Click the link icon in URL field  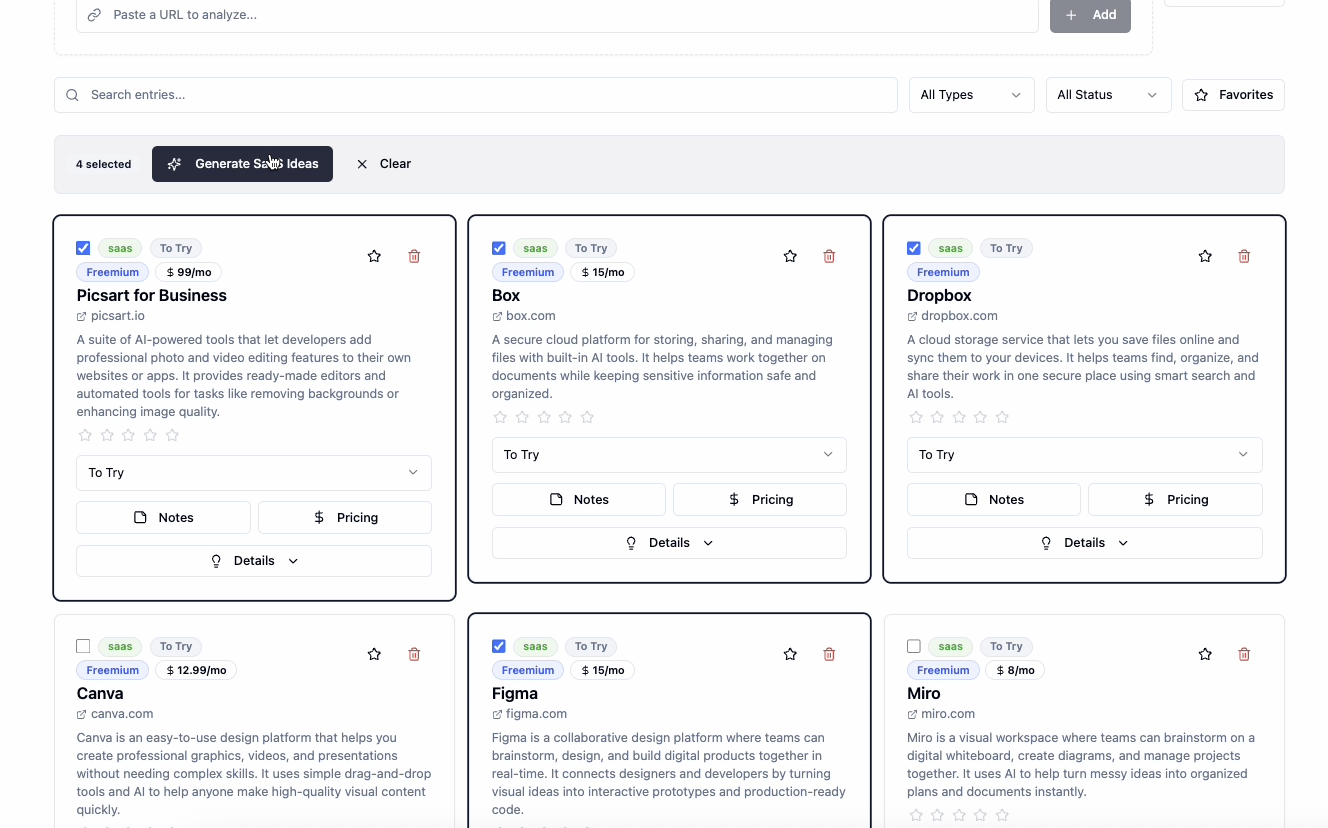pos(94,15)
